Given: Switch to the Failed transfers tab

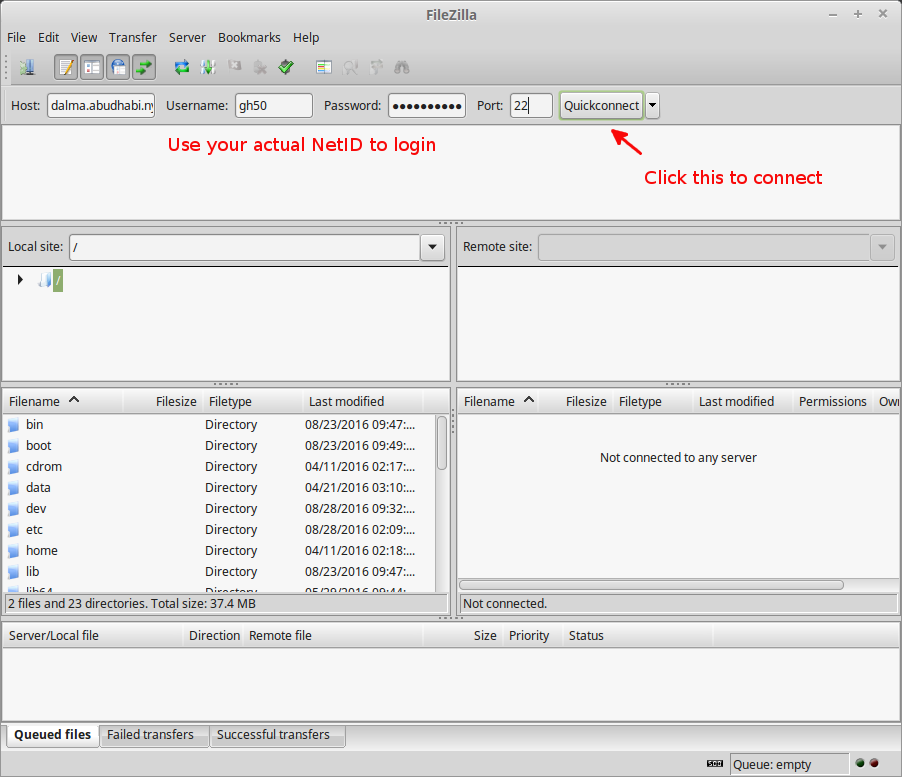Looking at the screenshot, I should pos(150,734).
